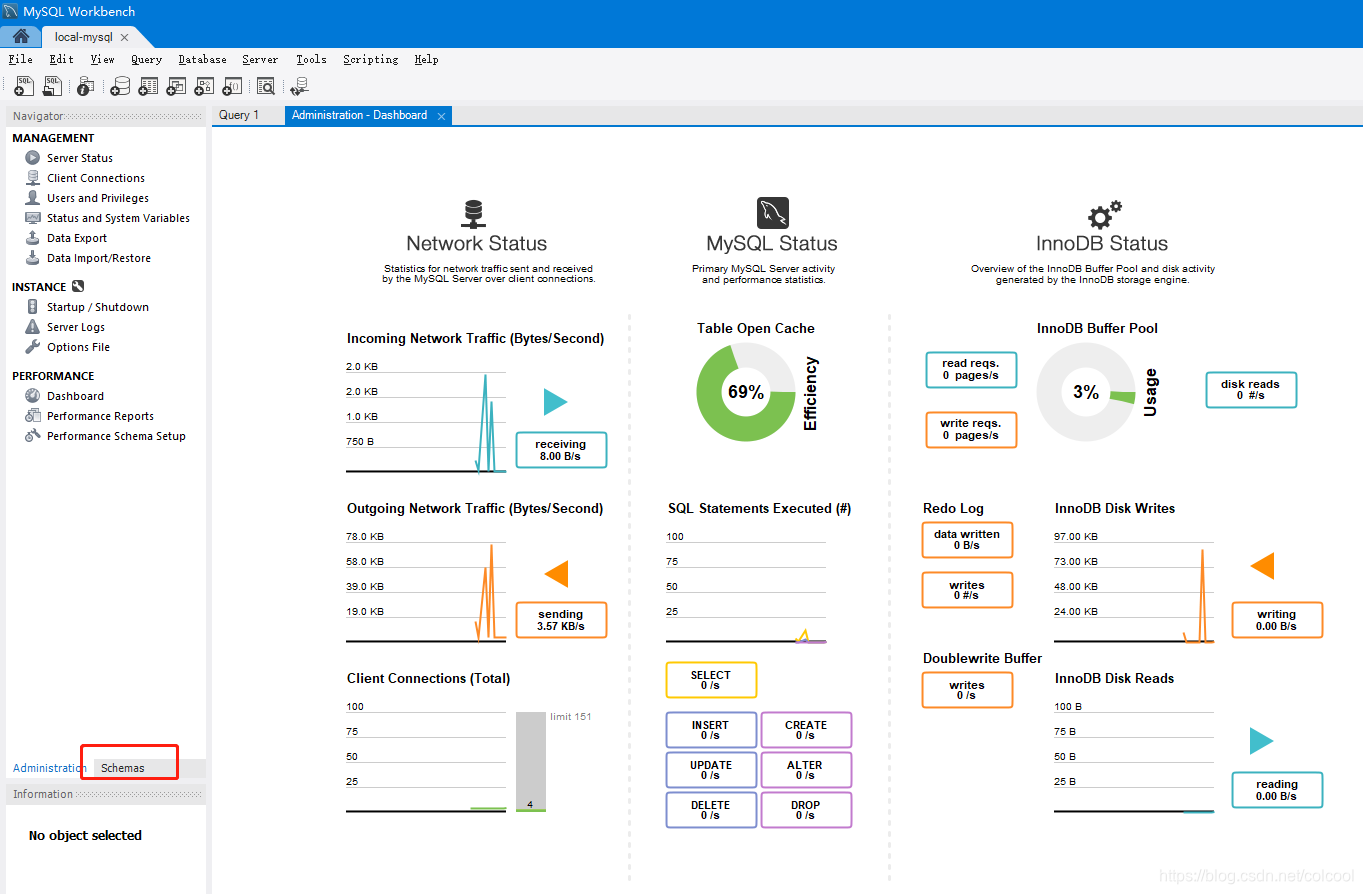Click the read reqs. pages/s box
Image resolution: width=1363 pixels, height=894 pixels.
tap(971, 370)
